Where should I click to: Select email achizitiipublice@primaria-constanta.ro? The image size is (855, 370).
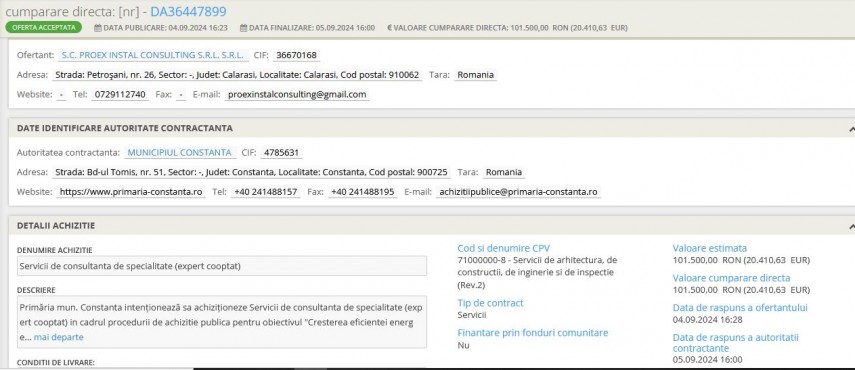click(518, 192)
